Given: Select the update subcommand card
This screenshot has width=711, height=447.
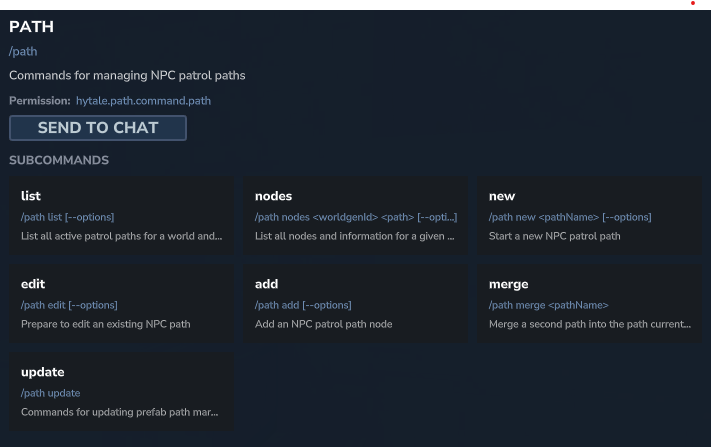Looking at the screenshot, I should [x=121, y=391].
